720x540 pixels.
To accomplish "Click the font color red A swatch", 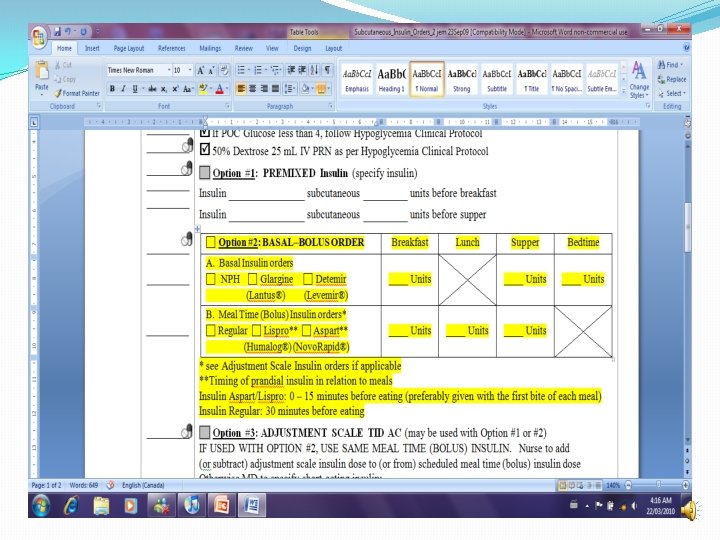I will click(220, 89).
